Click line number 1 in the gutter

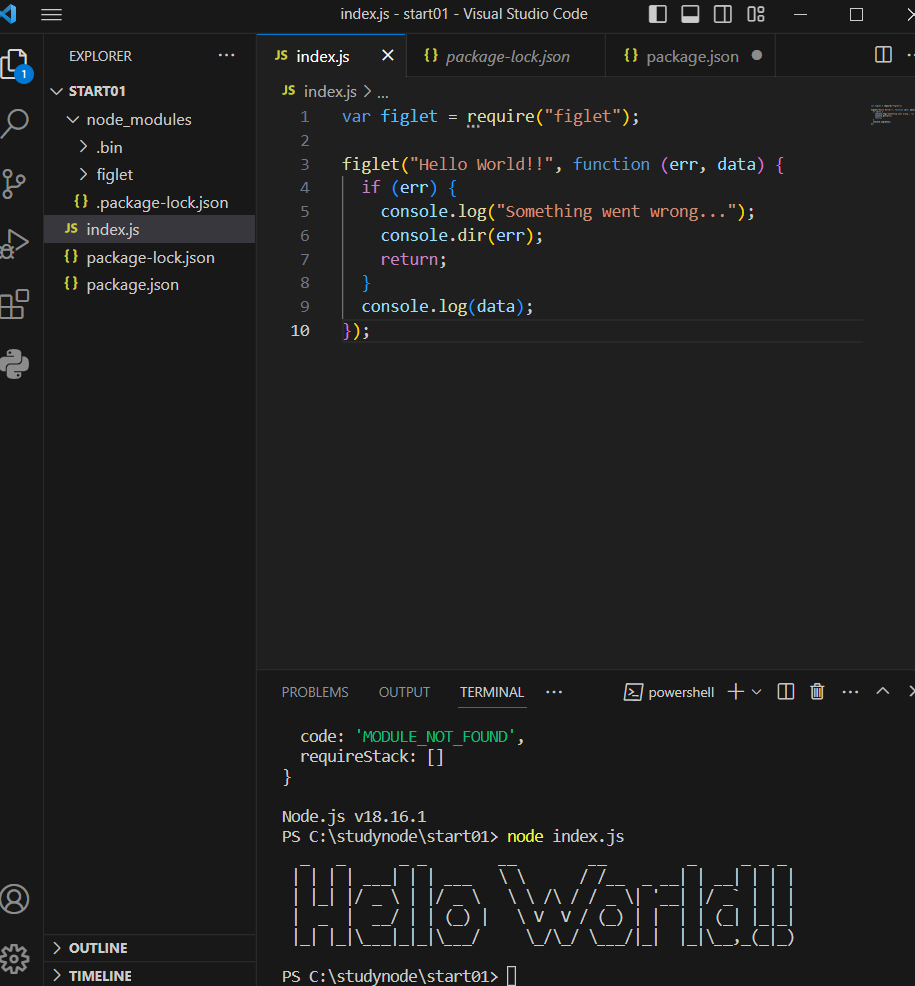coord(304,116)
